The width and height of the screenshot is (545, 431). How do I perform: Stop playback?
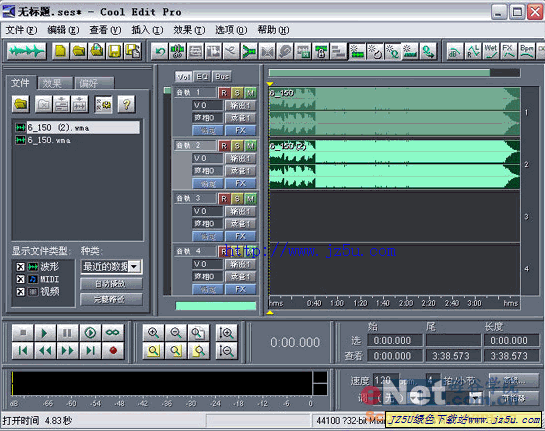click(x=23, y=333)
